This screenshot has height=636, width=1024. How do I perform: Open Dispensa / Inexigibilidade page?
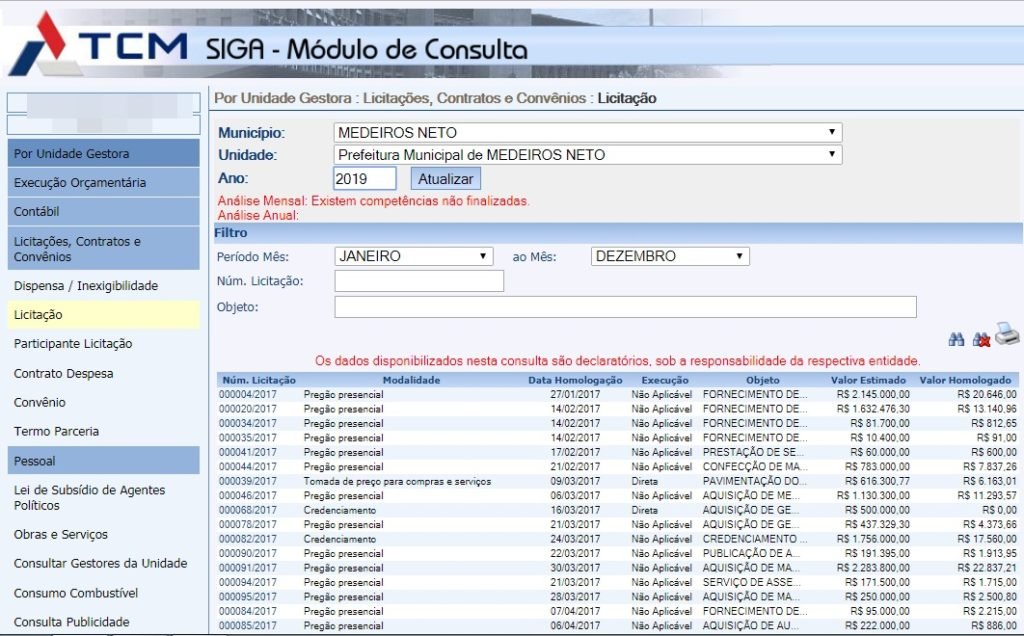(86, 286)
